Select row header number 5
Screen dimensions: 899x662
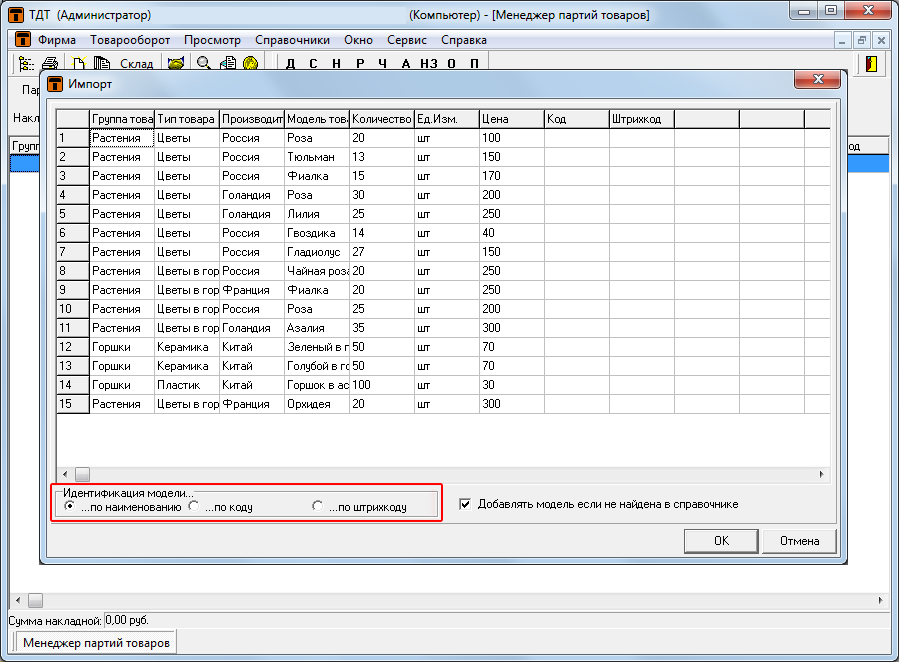coord(73,214)
